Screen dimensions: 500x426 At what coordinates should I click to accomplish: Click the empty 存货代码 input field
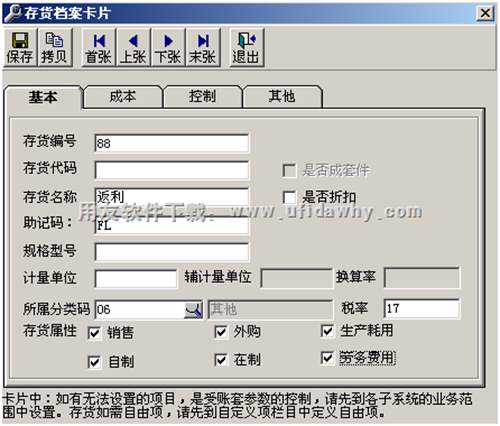(172, 170)
